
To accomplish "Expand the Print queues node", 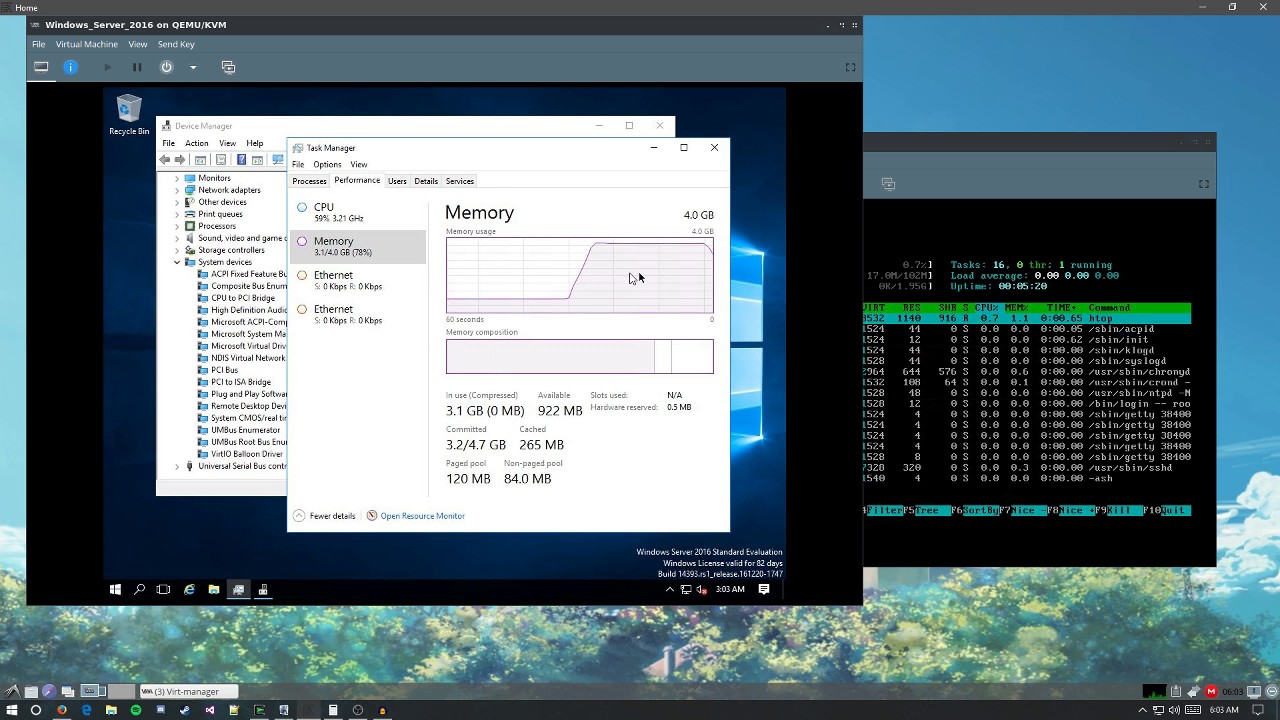I will 177,214.
